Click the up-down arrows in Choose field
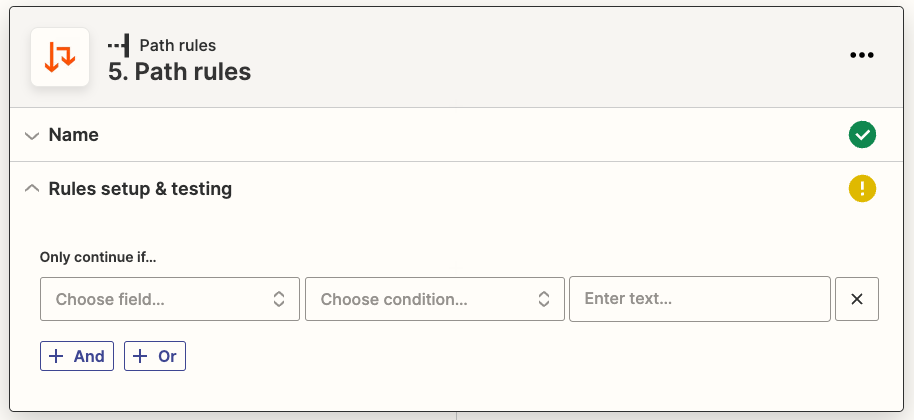914x420 pixels. 279,299
